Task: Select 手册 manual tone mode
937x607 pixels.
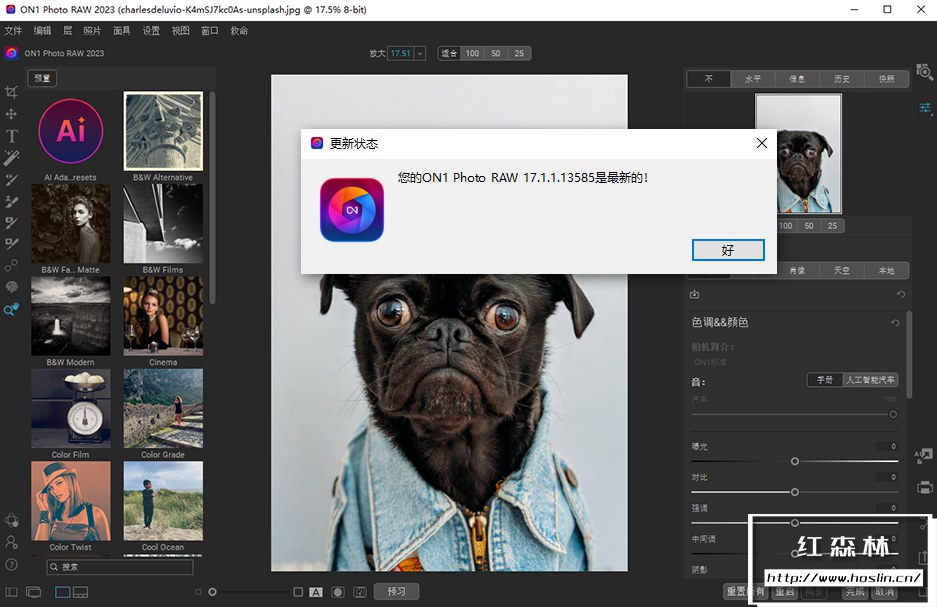Action: click(825, 379)
